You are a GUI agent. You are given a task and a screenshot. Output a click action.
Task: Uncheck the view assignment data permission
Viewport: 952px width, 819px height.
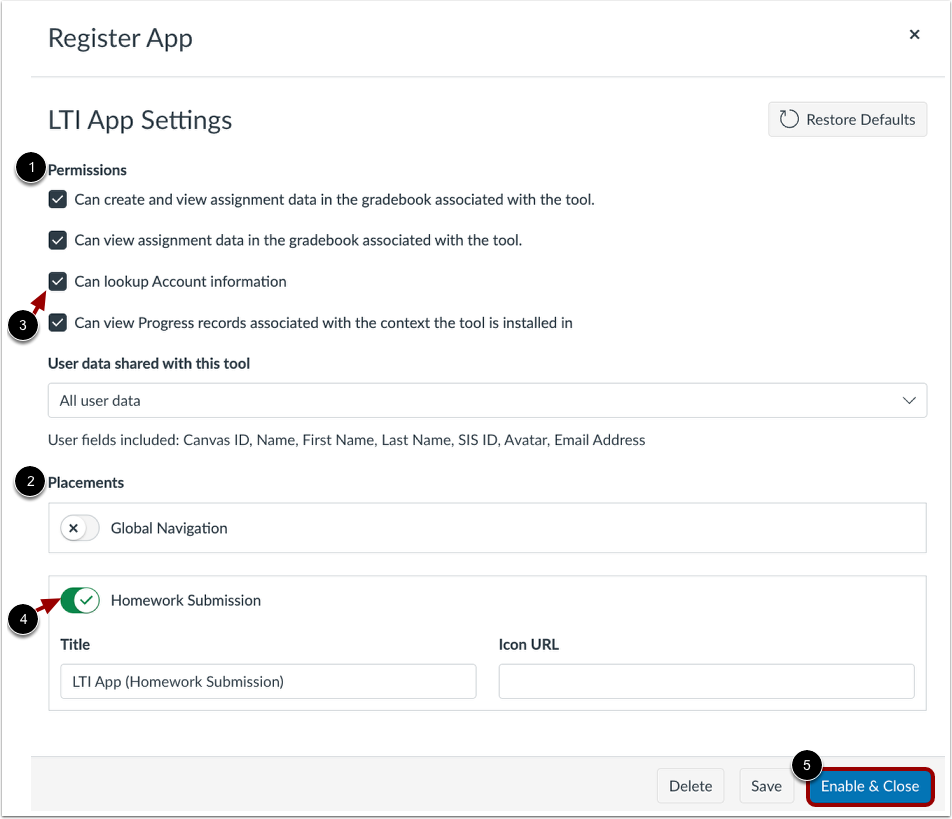tap(57, 240)
